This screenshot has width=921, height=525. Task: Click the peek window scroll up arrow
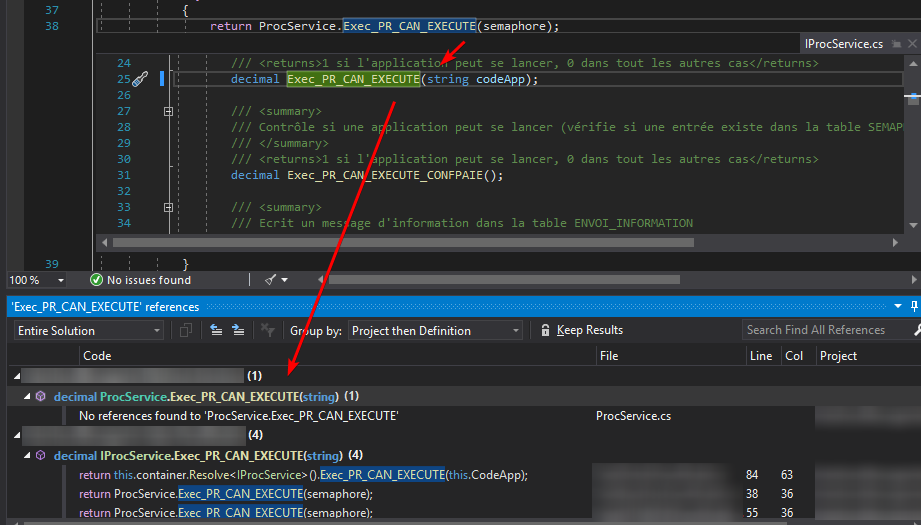click(x=913, y=63)
